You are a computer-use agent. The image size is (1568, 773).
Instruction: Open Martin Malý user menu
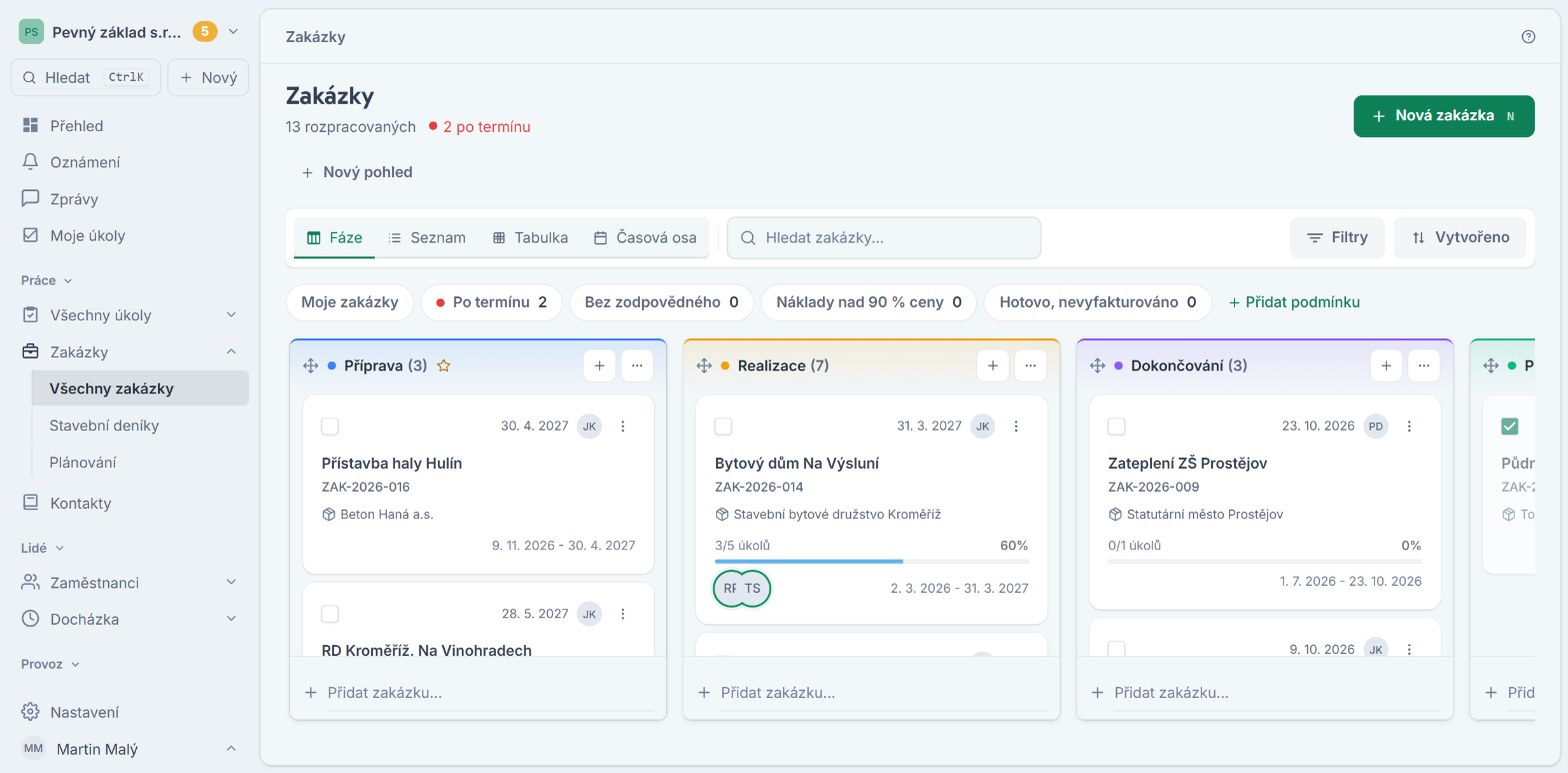[130, 749]
